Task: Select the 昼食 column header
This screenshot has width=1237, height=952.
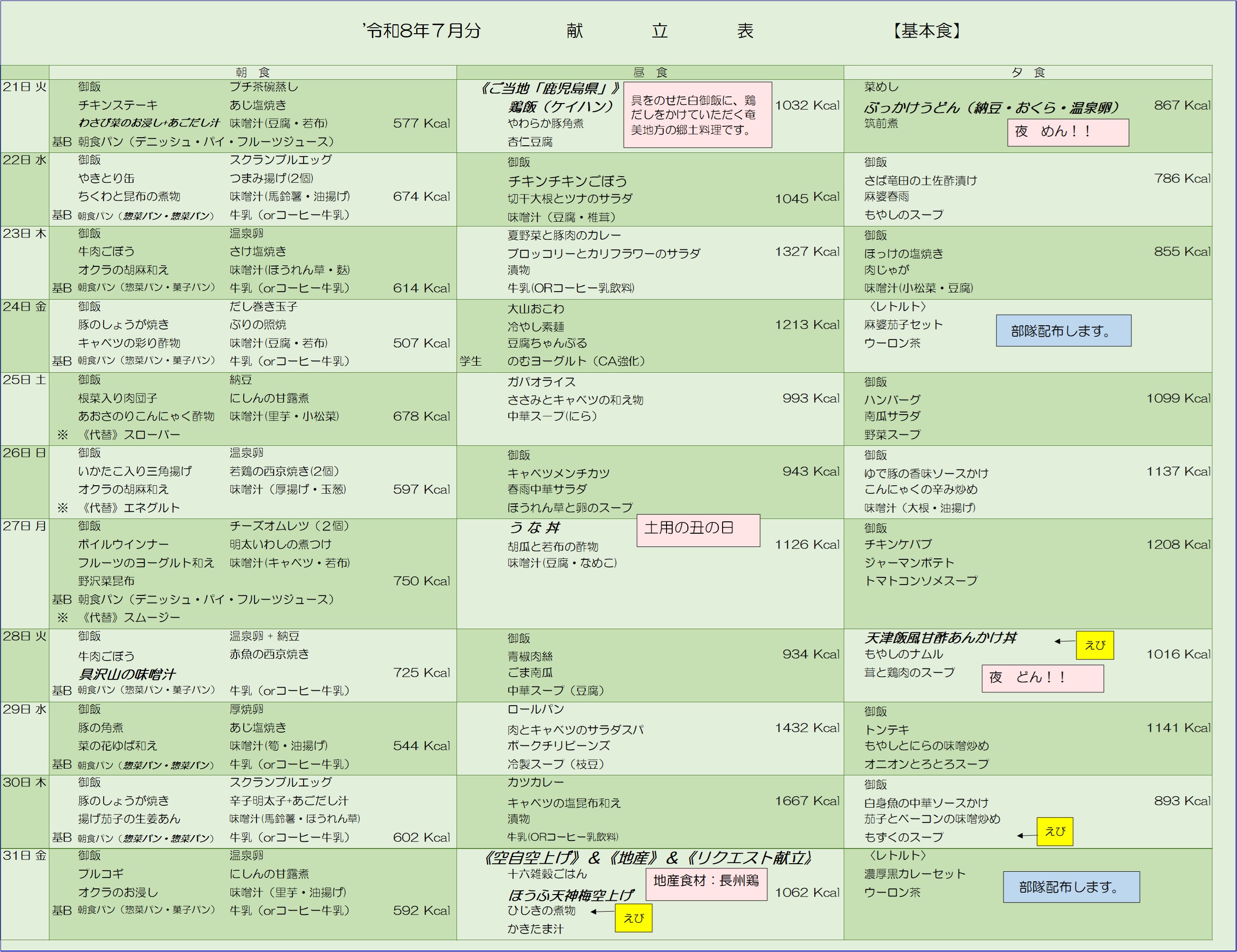Action: click(650, 73)
